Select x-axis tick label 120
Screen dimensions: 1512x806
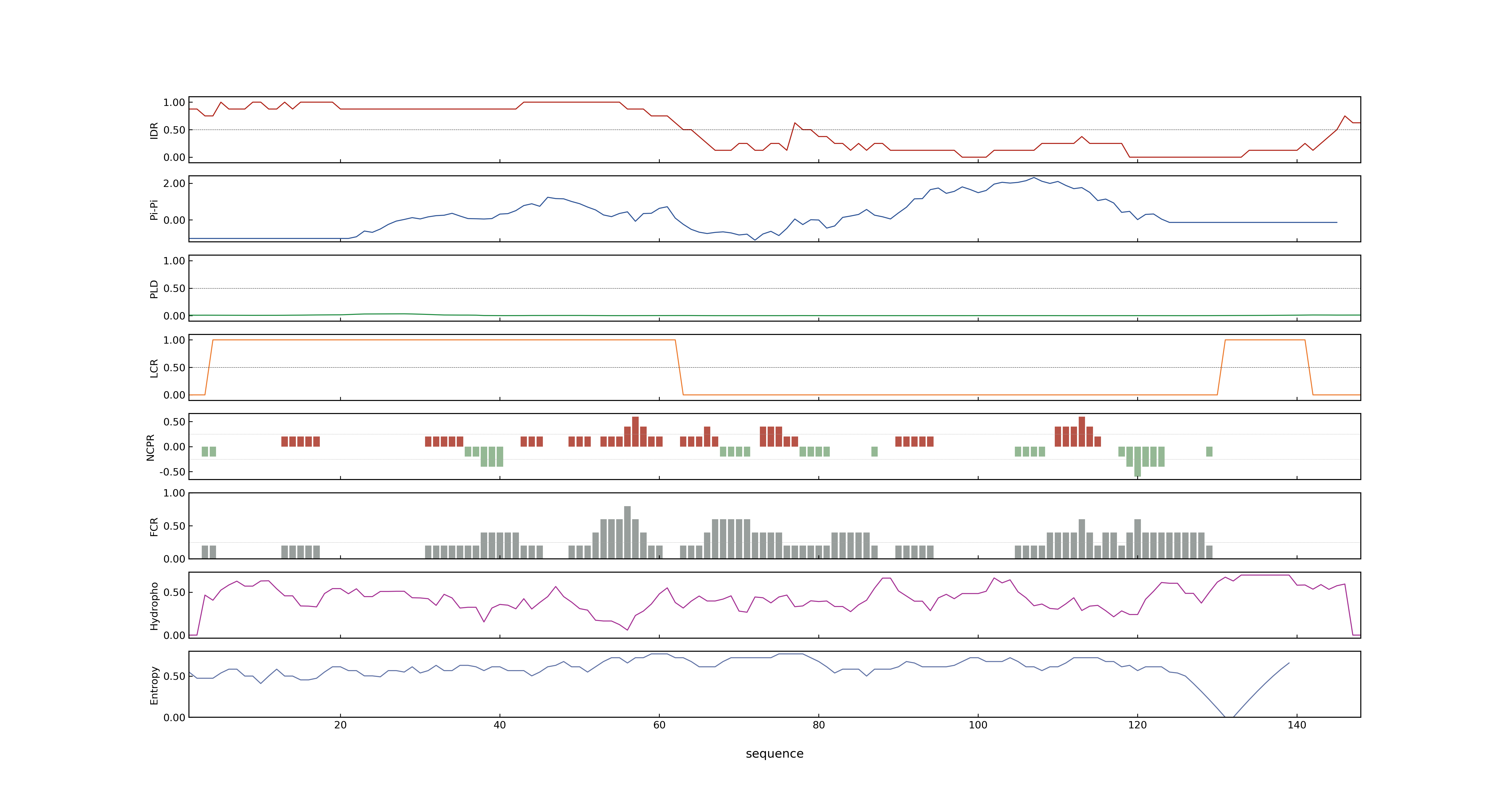pos(1137,725)
